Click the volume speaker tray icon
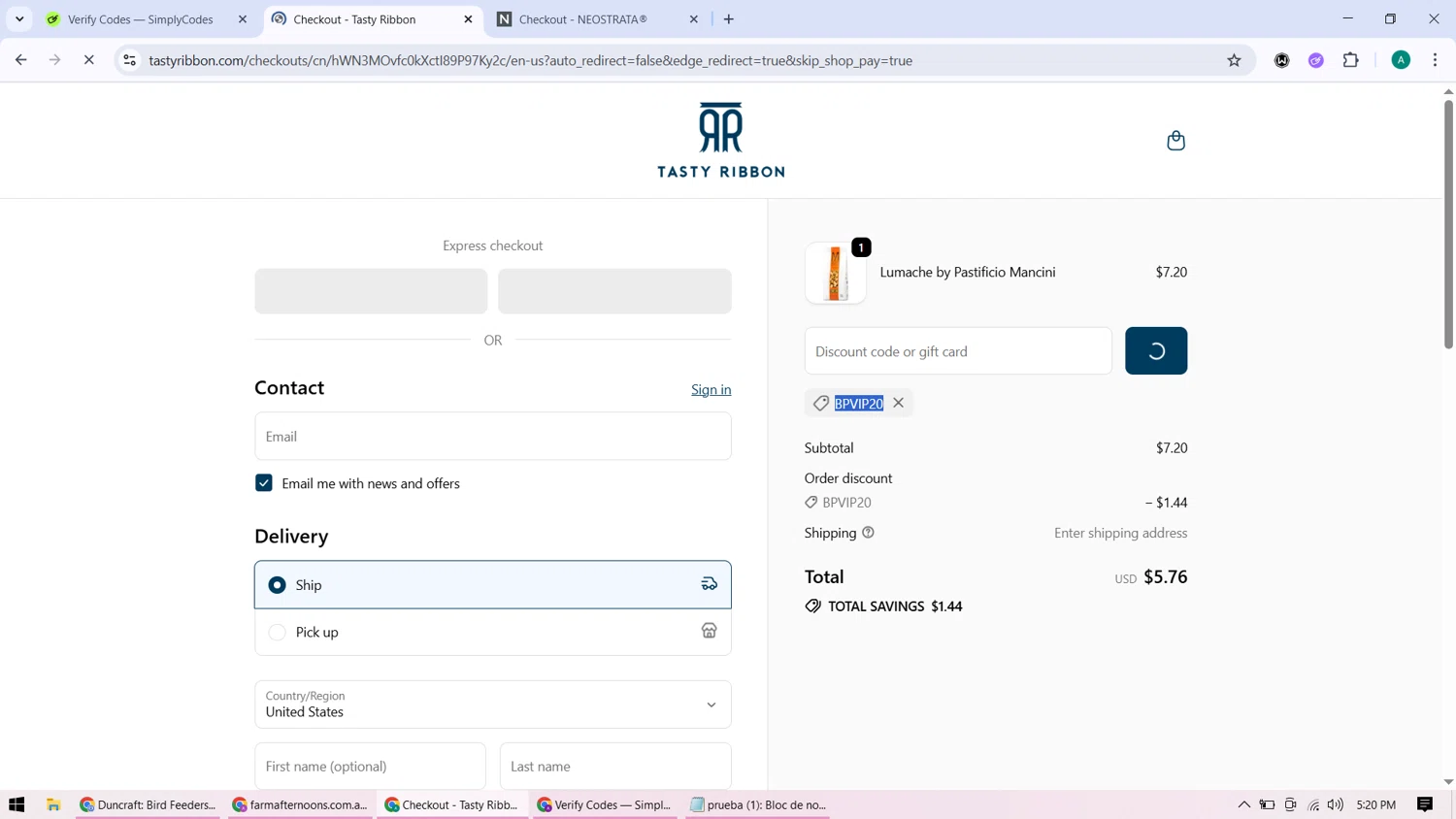This screenshot has height=819, width=1456. click(1336, 804)
